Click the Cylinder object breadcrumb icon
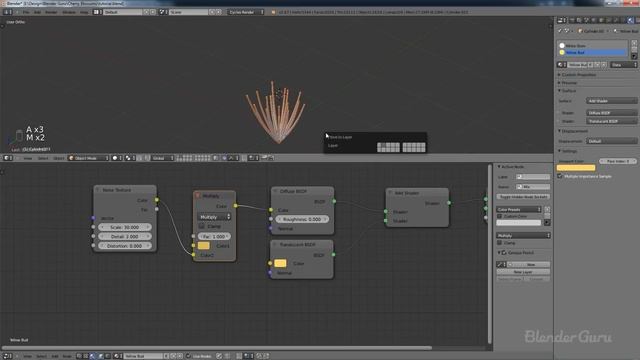The width and height of the screenshot is (640, 360). (x=580, y=31)
